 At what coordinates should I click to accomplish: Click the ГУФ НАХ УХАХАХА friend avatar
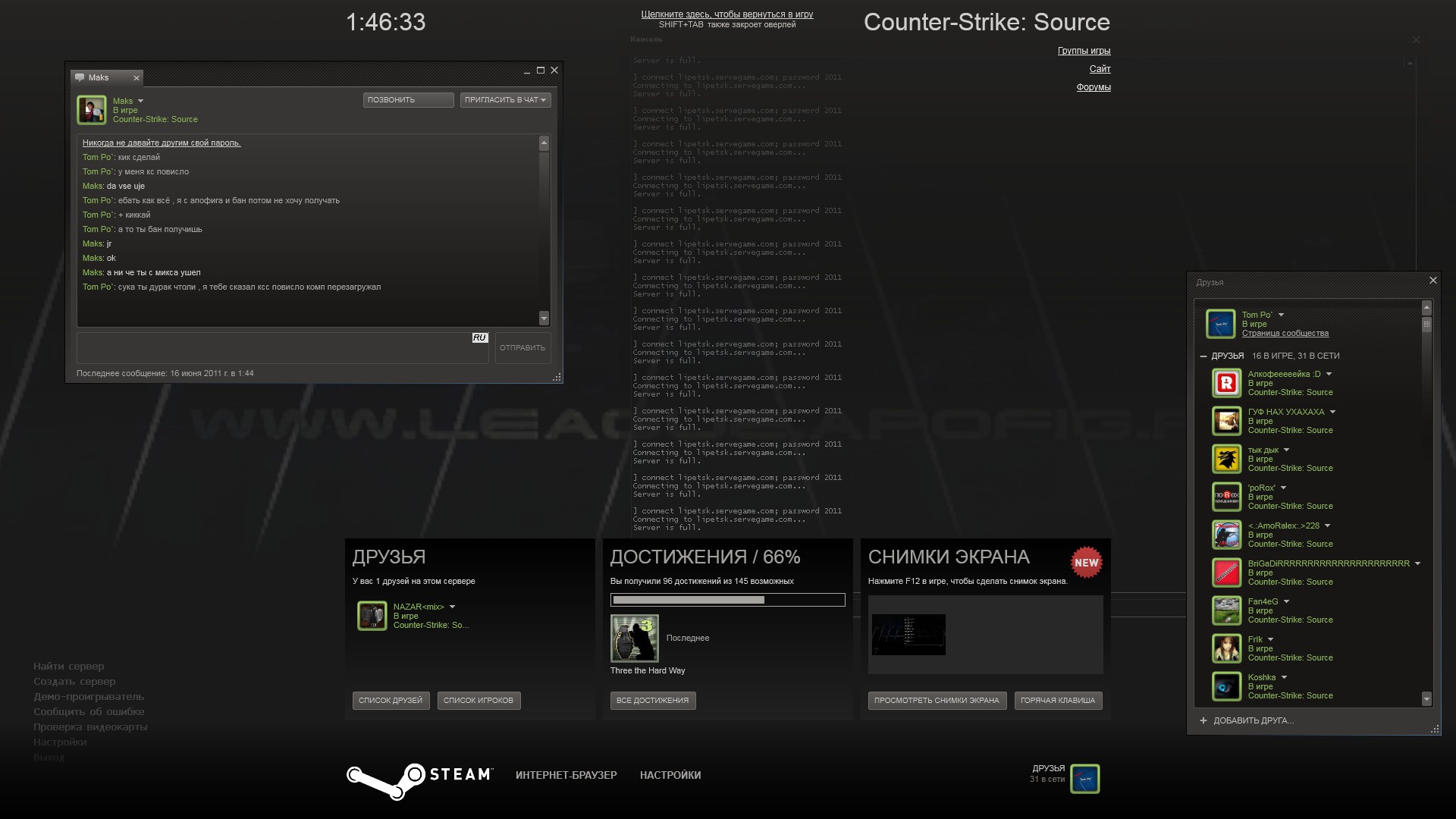1226,421
